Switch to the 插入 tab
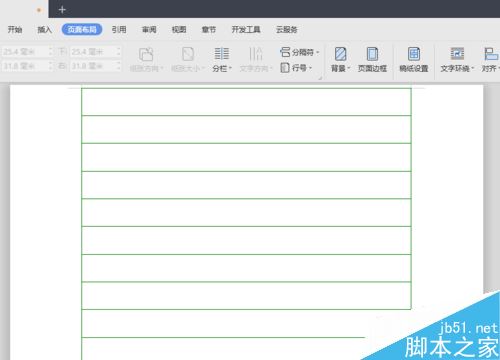This screenshot has height=360, width=500. coord(44,30)
